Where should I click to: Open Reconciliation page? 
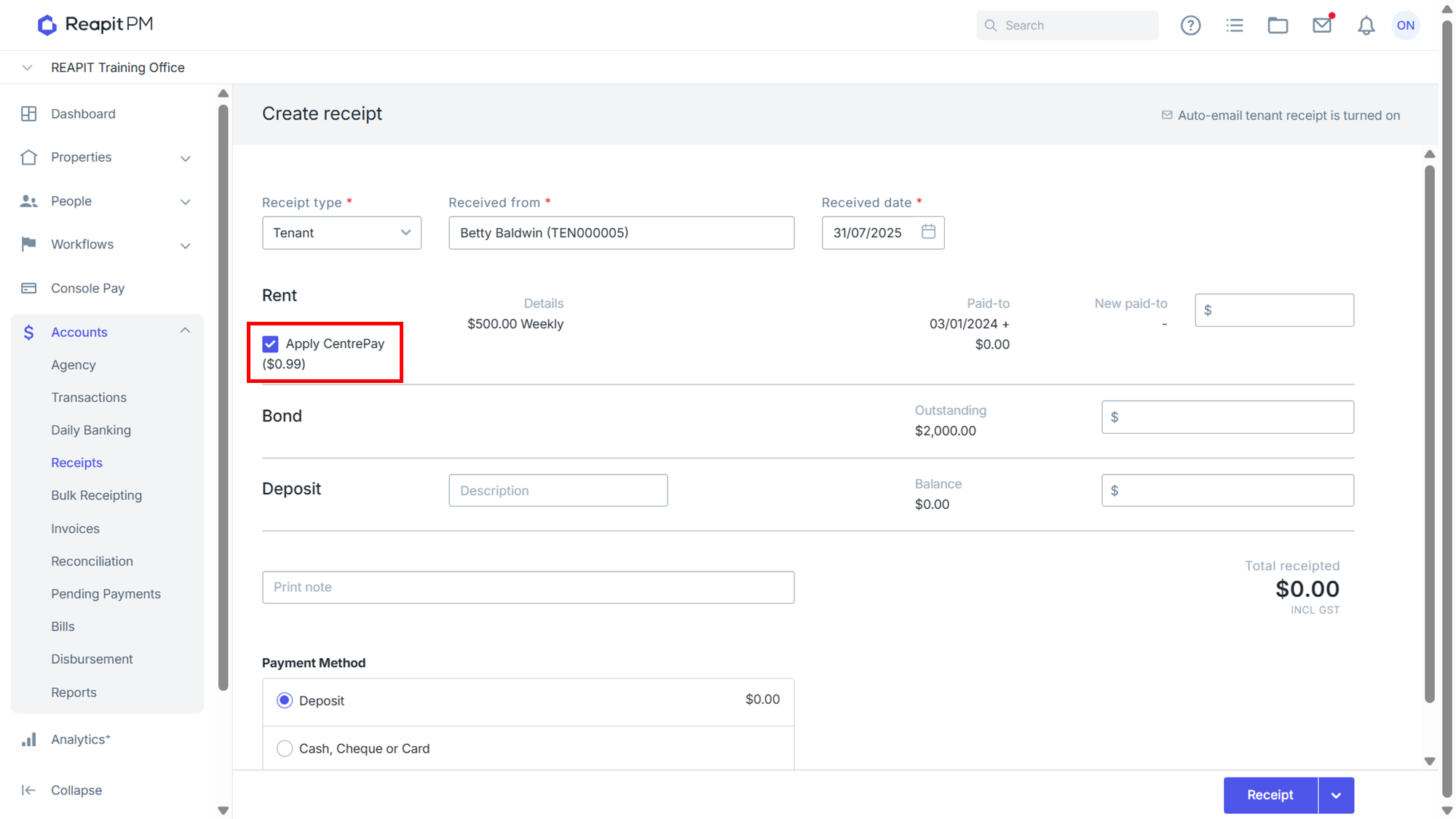(92, 561)
